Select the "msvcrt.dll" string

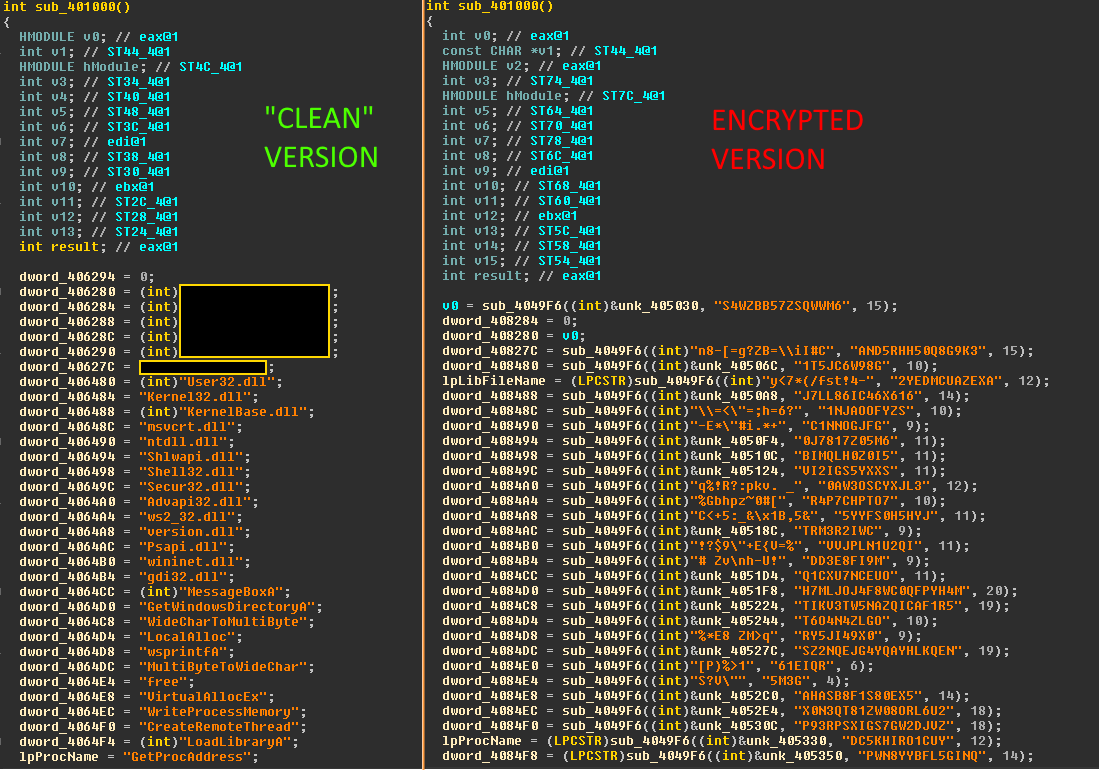coord(187,427)
